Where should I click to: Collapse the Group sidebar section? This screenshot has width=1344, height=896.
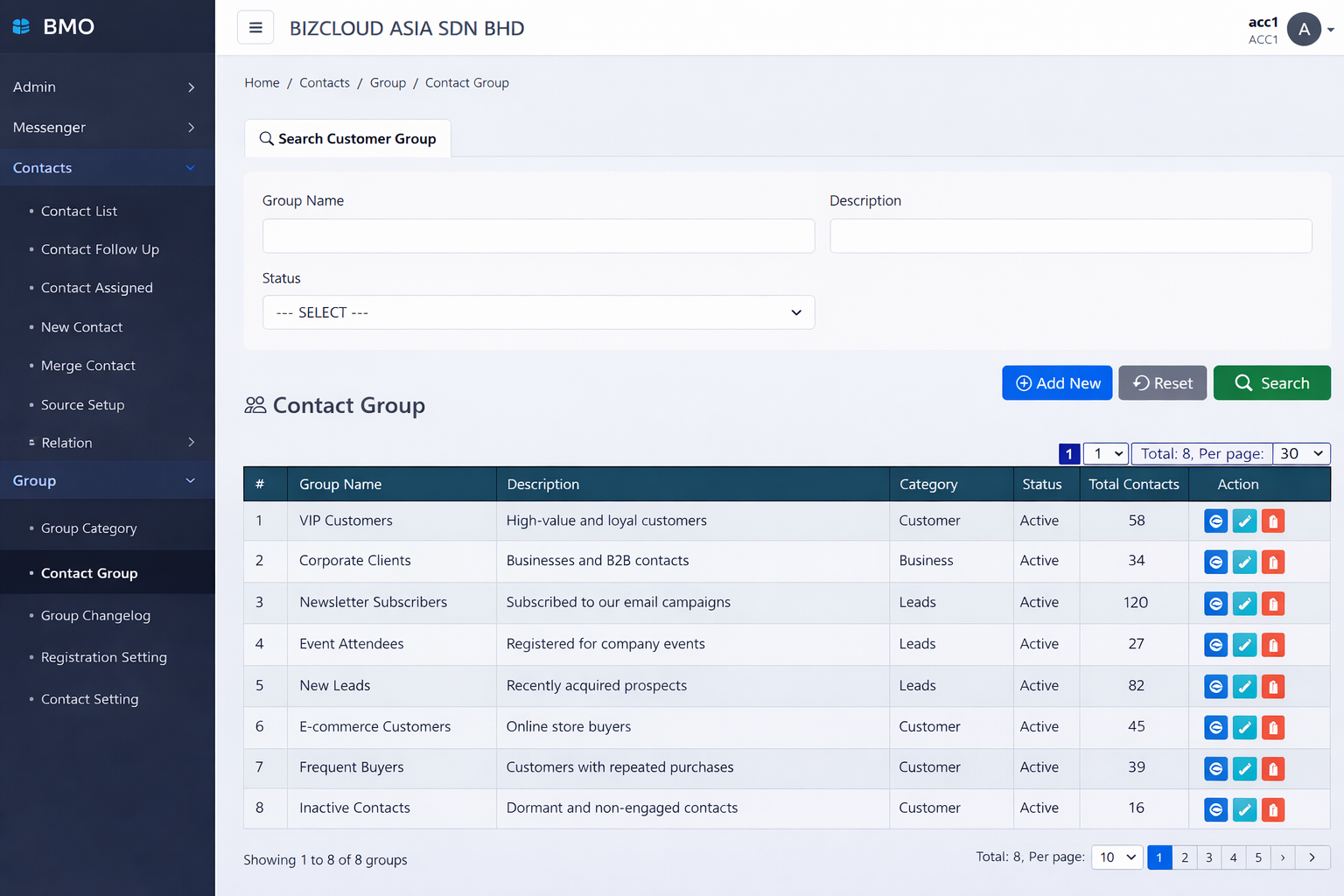pos(107,480)
